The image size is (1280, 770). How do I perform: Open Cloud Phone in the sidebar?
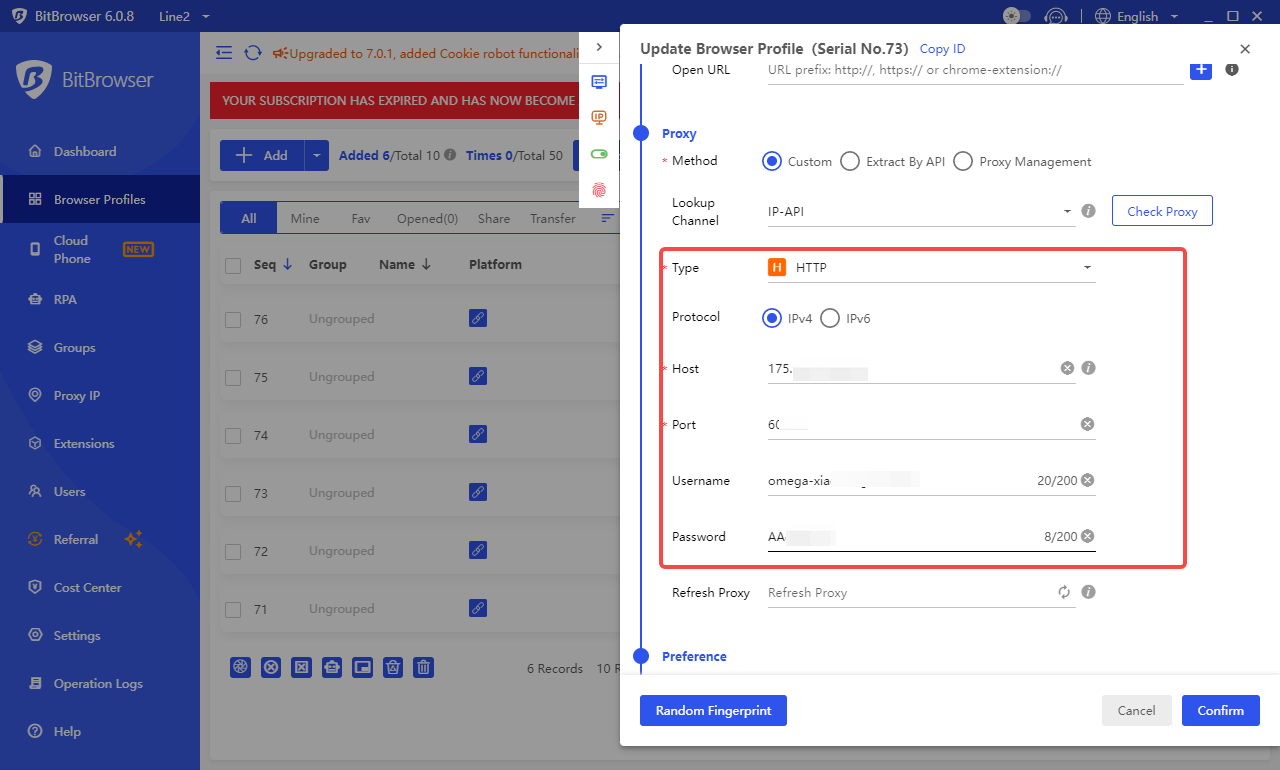[100, 249]
